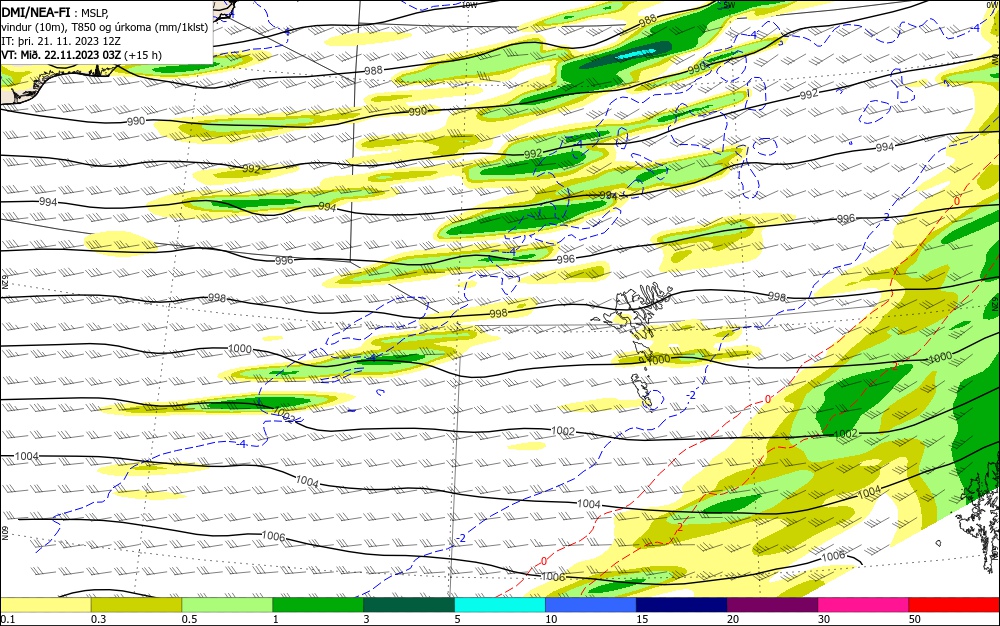The image size is (1000, 626).
Task: Click the '10W' longitude label
Action: point(469,5)
